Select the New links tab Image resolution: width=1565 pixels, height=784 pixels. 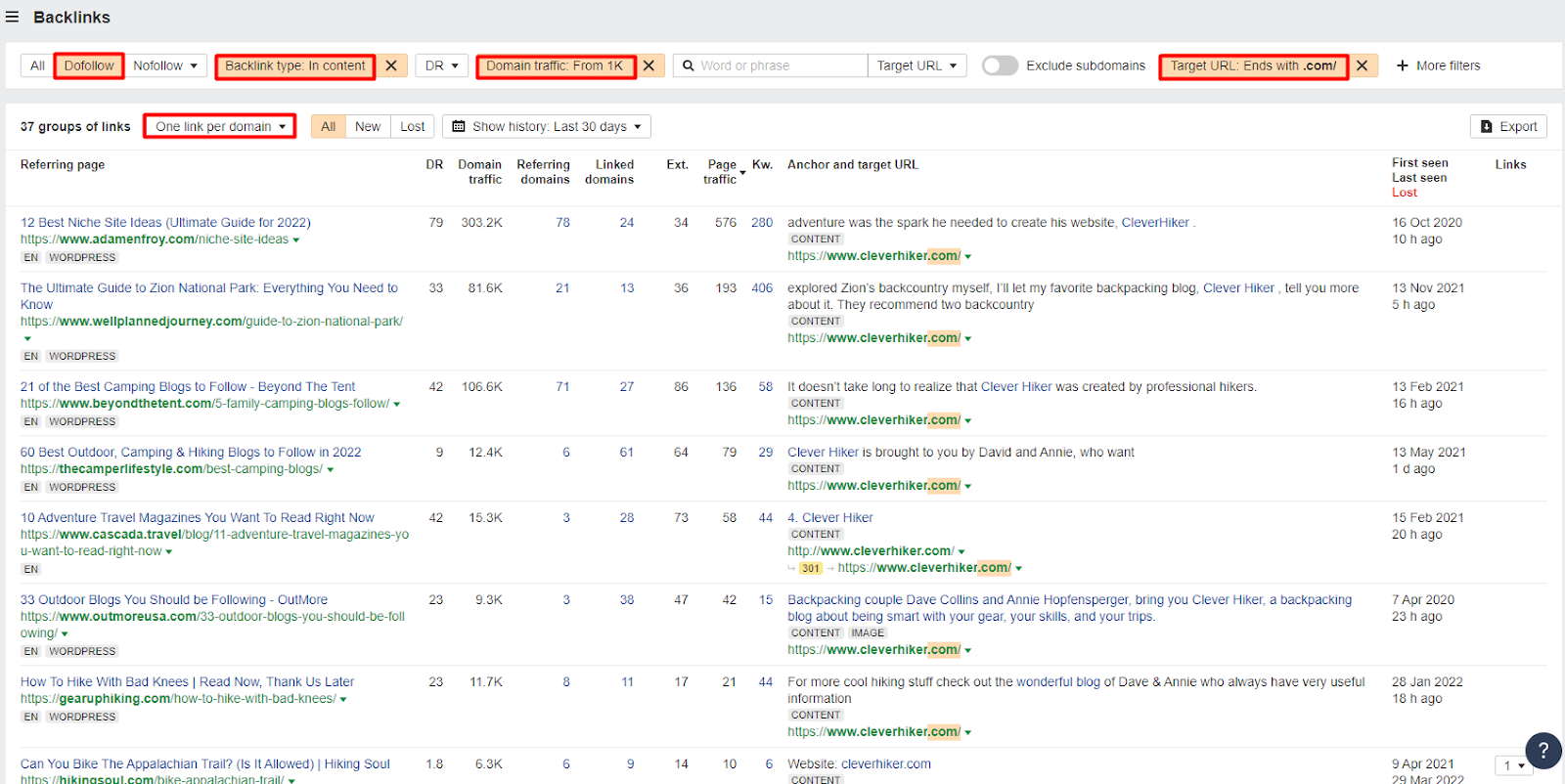click(368, 126)
